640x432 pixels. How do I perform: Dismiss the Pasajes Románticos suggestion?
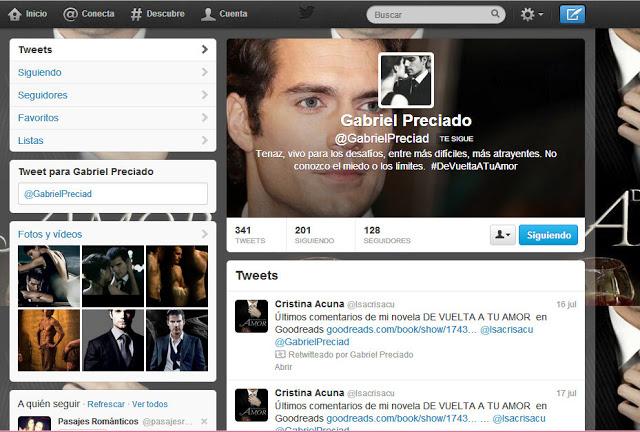(x=204, y=422)
